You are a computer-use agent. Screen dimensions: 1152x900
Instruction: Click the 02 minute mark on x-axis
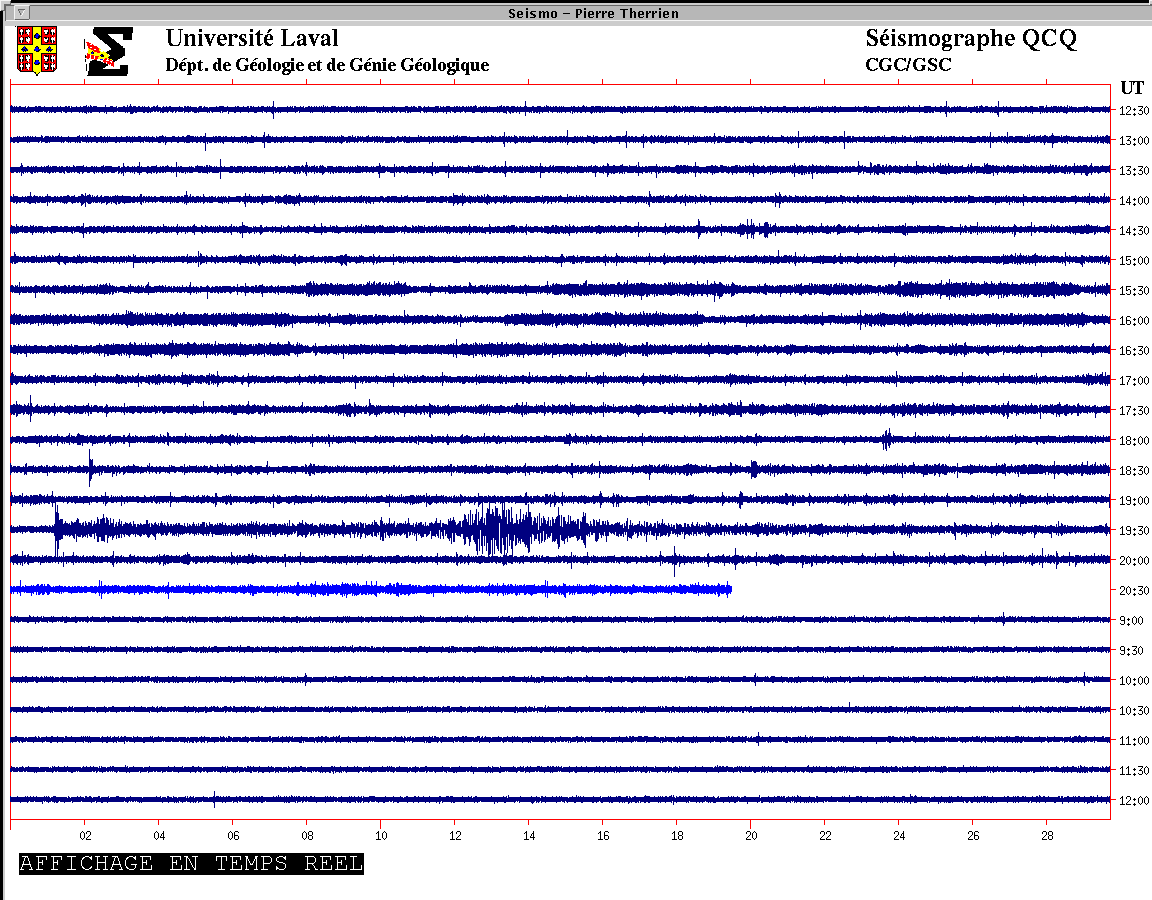coord(85,835)
